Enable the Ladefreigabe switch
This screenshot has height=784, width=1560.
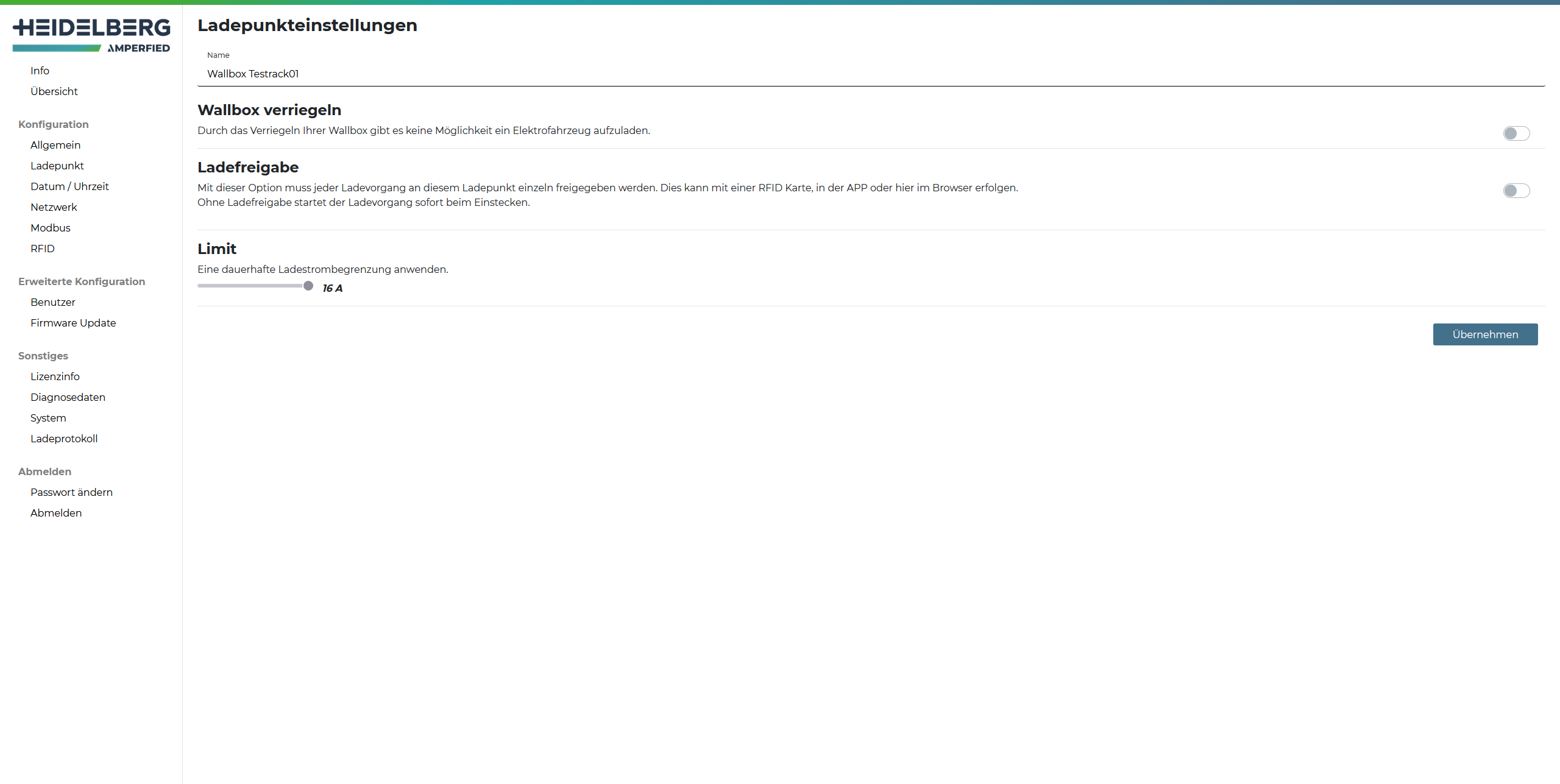coord(1516,191)
